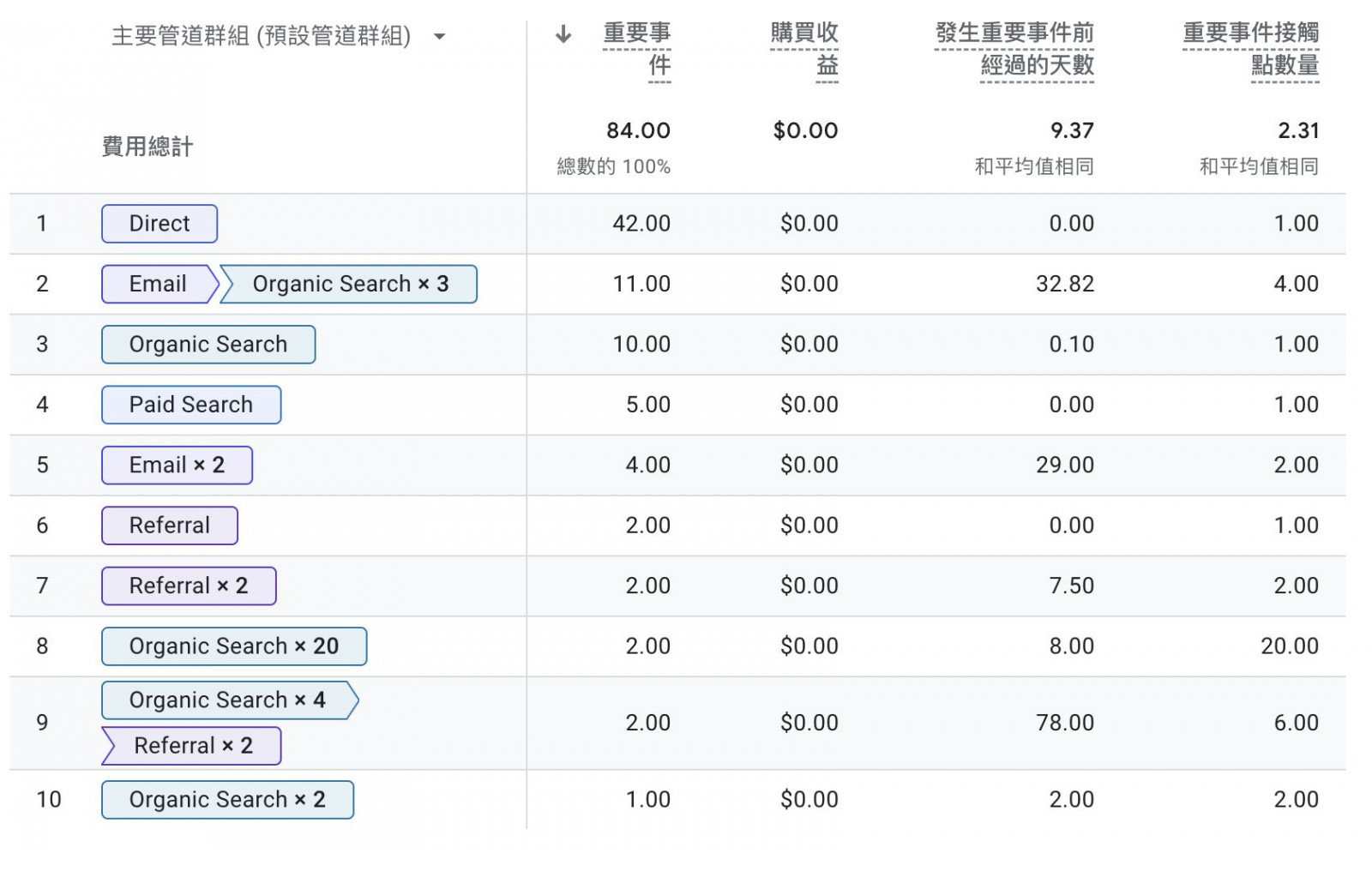
Task: Click the 42.00 value in Direct row
Action: pyautogui.click(x=641, y=224)
